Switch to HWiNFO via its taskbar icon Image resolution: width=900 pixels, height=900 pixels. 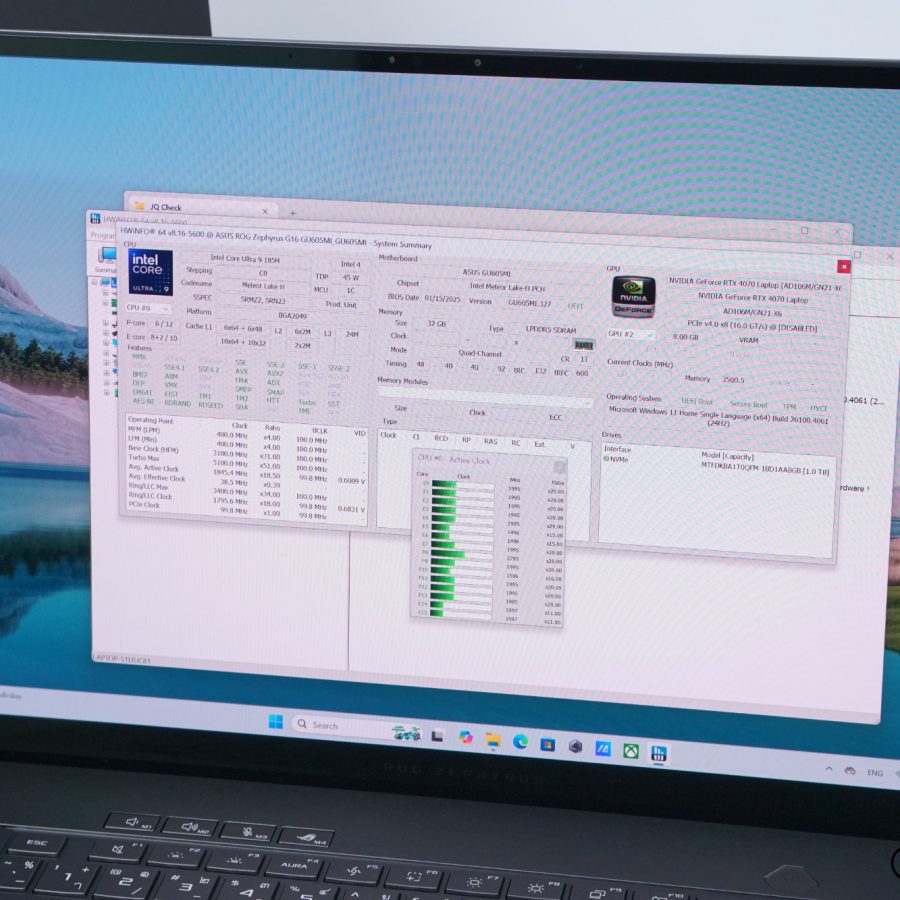[x=658, y=753]
